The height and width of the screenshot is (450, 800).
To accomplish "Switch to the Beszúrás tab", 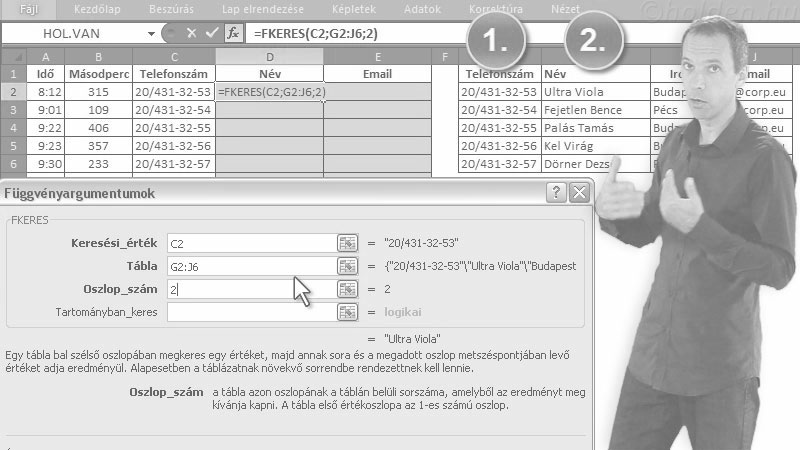I will [x=171, y=9].
